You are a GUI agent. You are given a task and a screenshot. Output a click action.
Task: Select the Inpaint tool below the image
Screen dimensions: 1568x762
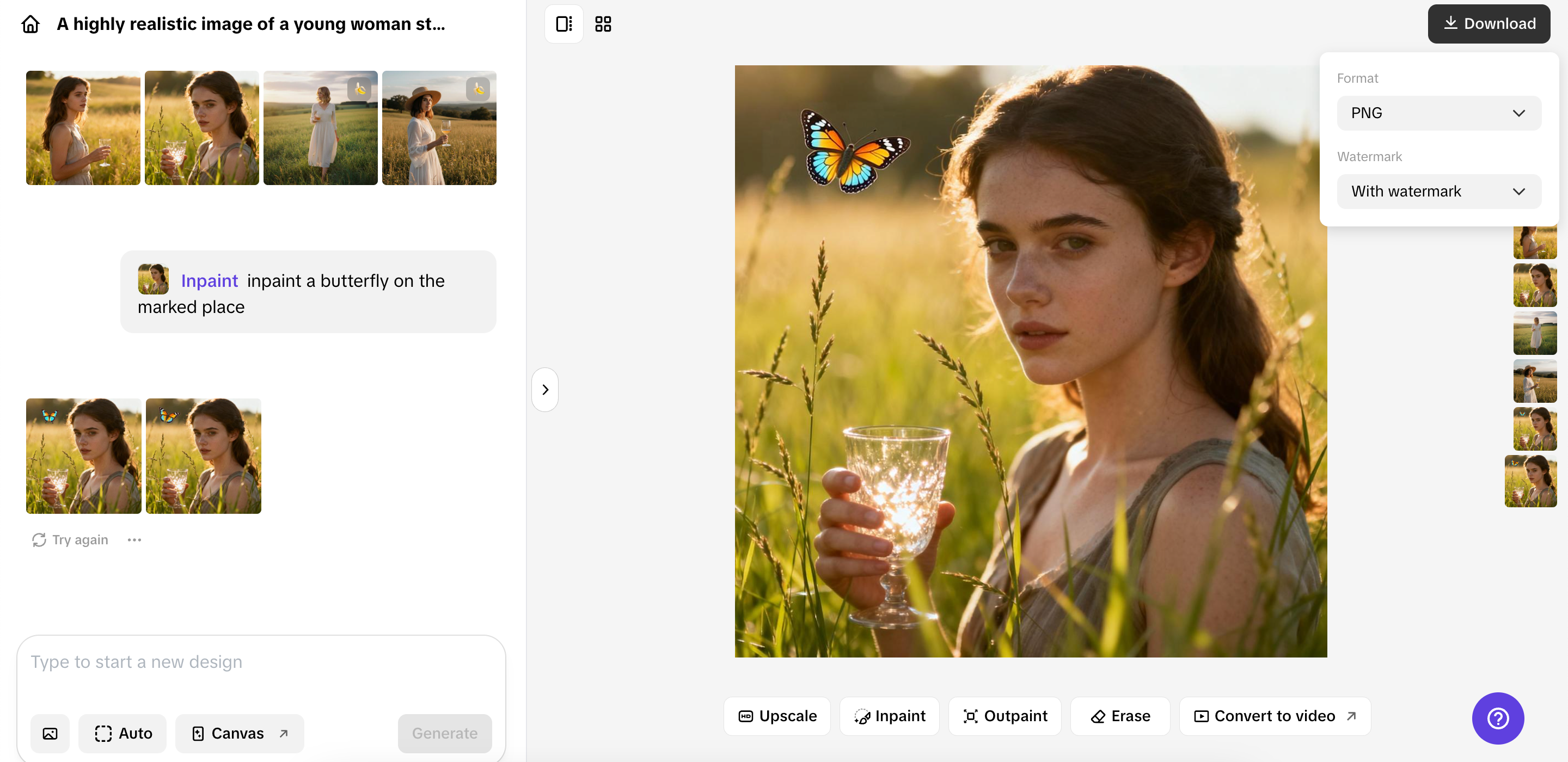click(x=889, y=716)
